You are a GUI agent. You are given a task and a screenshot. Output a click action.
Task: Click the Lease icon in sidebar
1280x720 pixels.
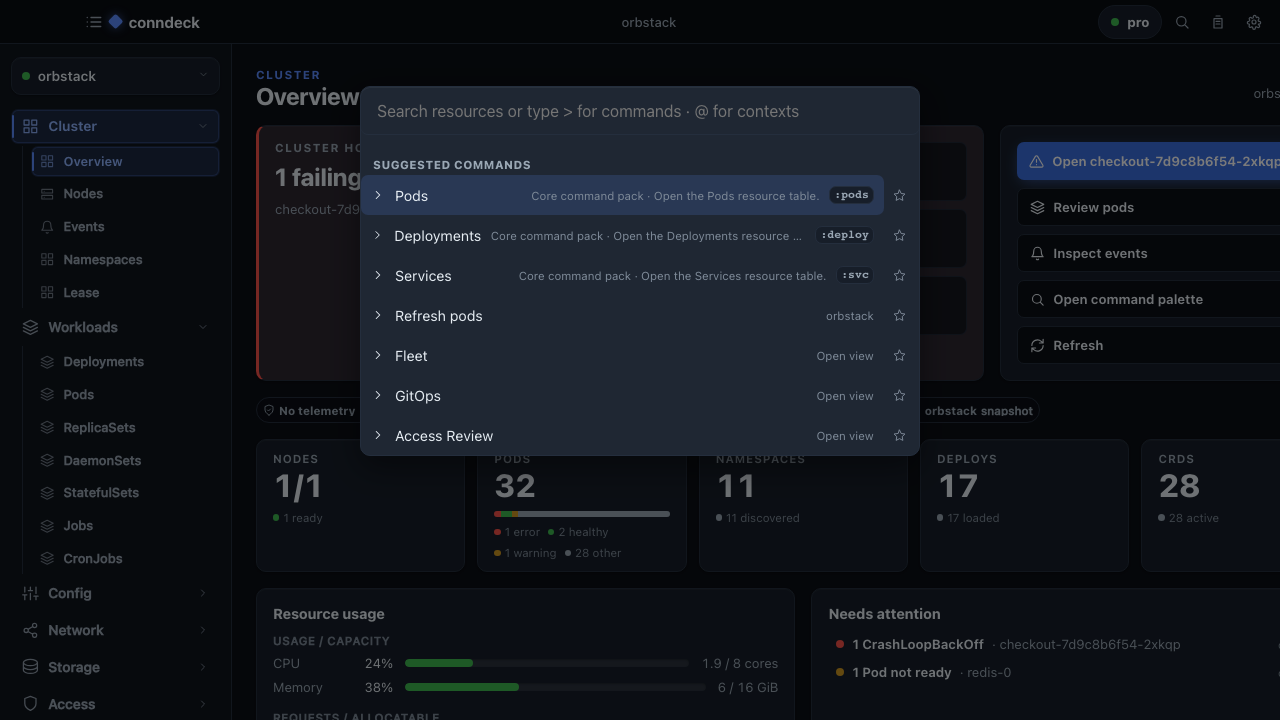pyautogui.click(x=47, y=293)
